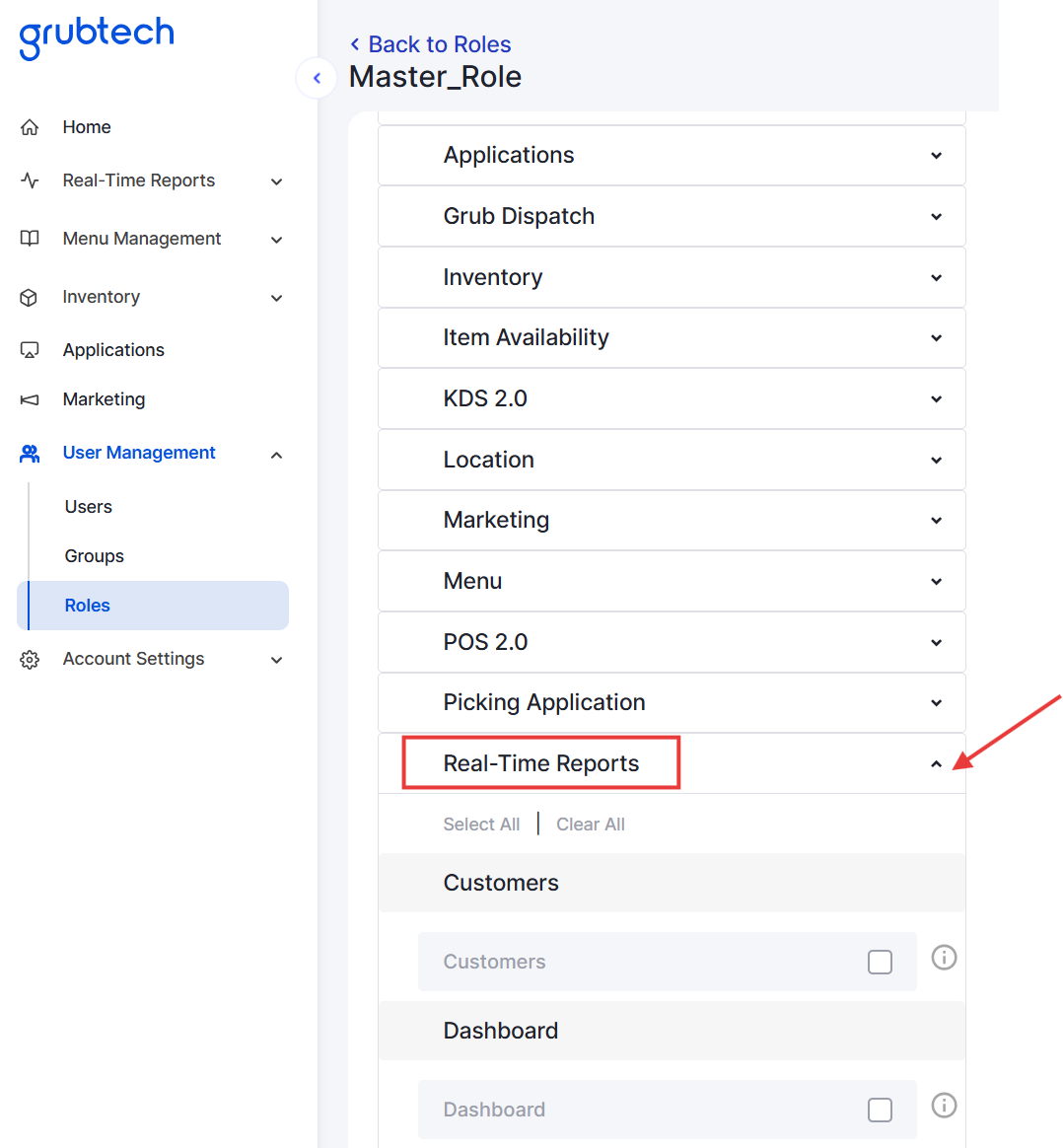Tick the Customers permission checkbox

880,962
